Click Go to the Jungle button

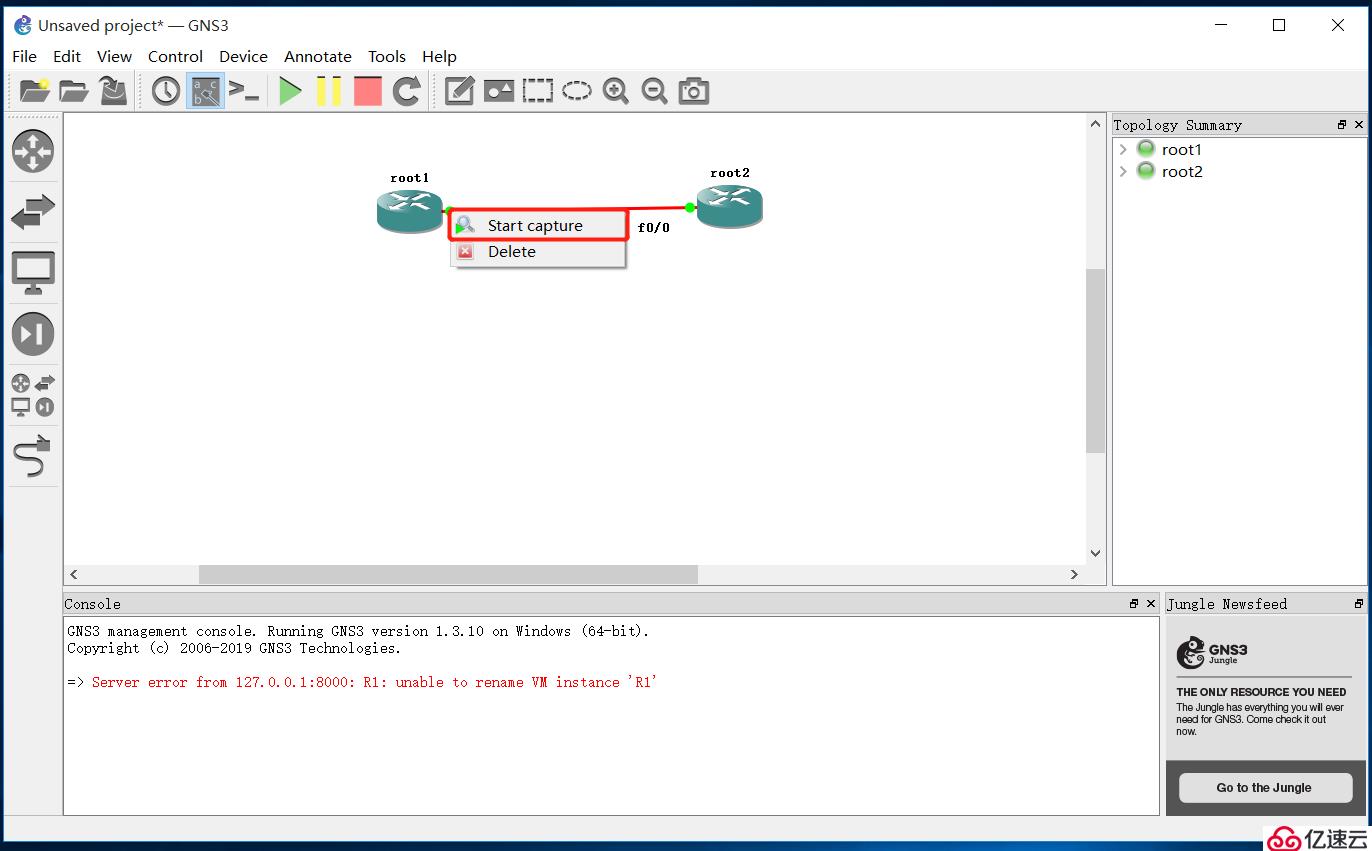click(x=1264, y=788)
